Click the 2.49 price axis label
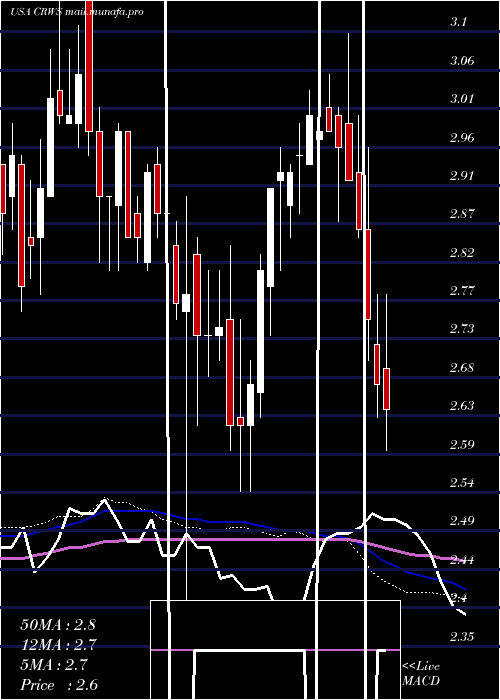 tap(462, 521)
